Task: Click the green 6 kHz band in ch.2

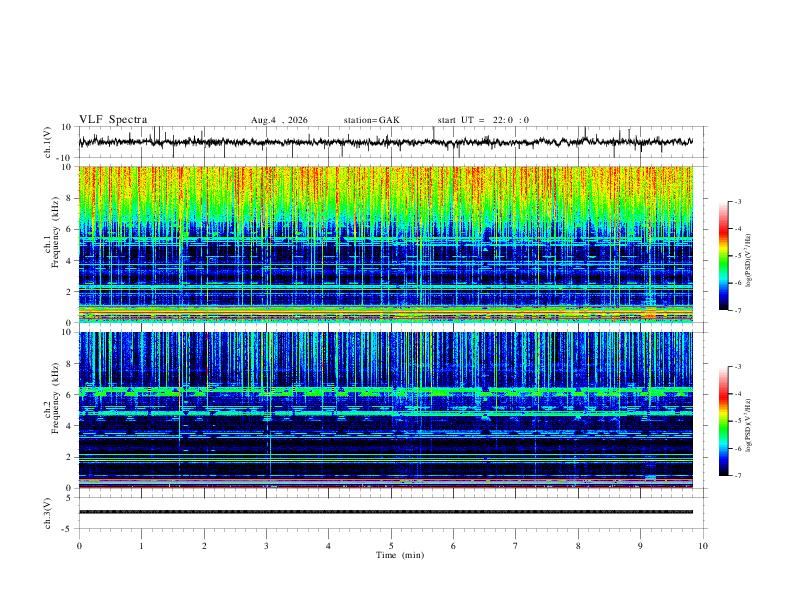Action: [x=385, y=391]
